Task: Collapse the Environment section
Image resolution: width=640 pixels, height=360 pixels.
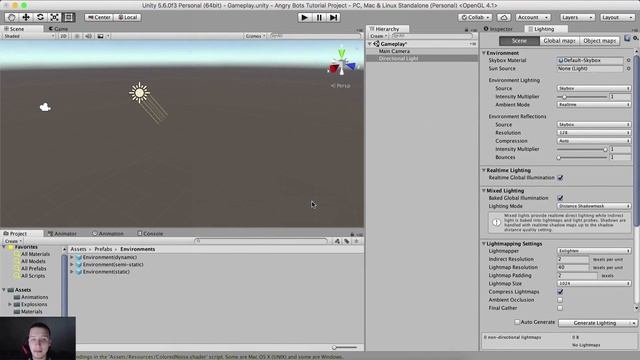Action: (484, 53)
